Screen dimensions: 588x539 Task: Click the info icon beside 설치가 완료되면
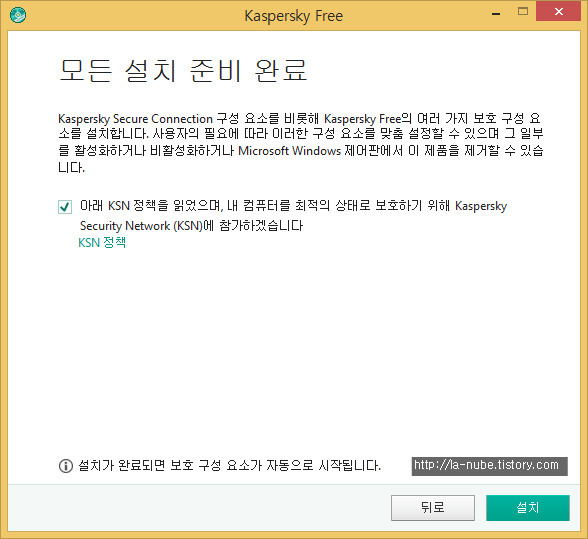[66, 466]
